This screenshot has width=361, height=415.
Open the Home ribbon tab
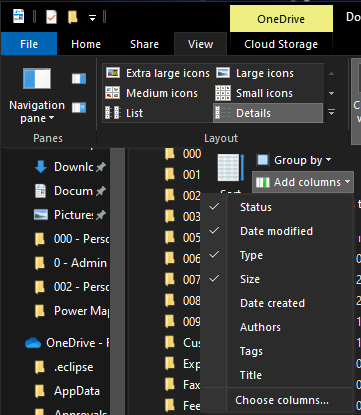click(86, 44)
